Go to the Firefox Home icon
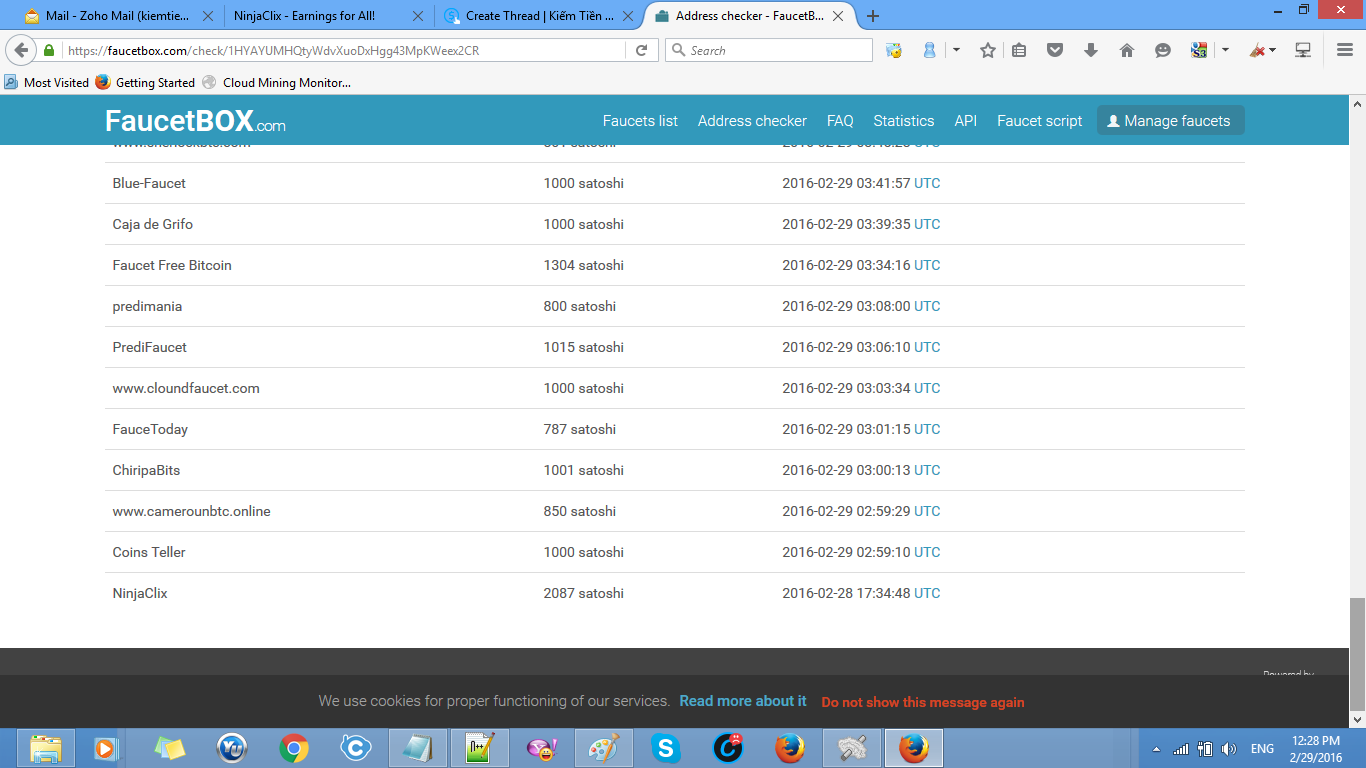The width and height of the screenshot is (1366, 768). pyautogui.click(x=1127, y=50)
